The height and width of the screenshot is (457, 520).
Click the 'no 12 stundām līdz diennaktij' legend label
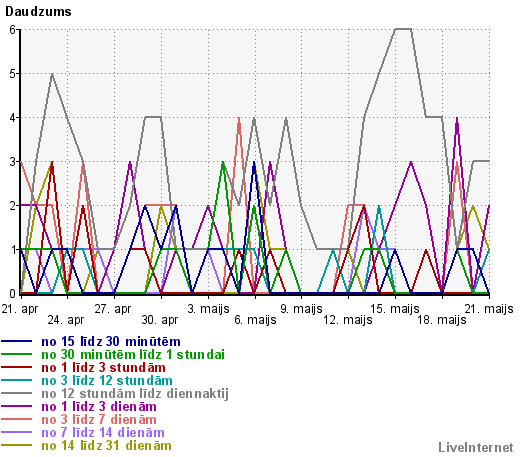pos(135,394)
